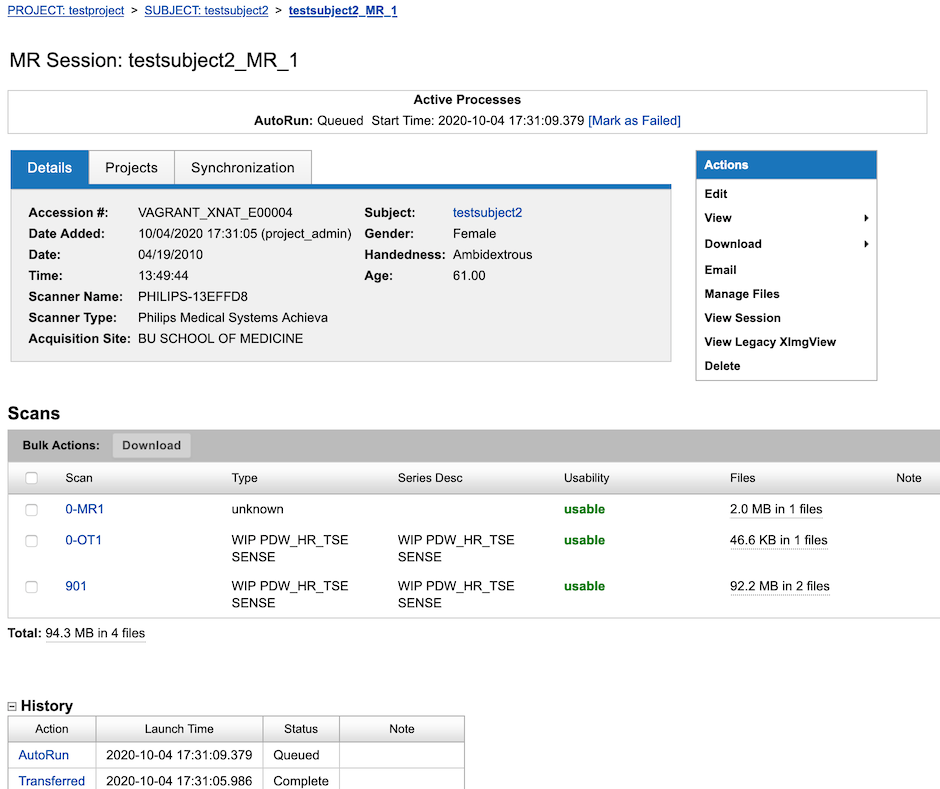Select Email in the Actions panel
Viewport: 940px width, 789px height.
click(719, 269)
